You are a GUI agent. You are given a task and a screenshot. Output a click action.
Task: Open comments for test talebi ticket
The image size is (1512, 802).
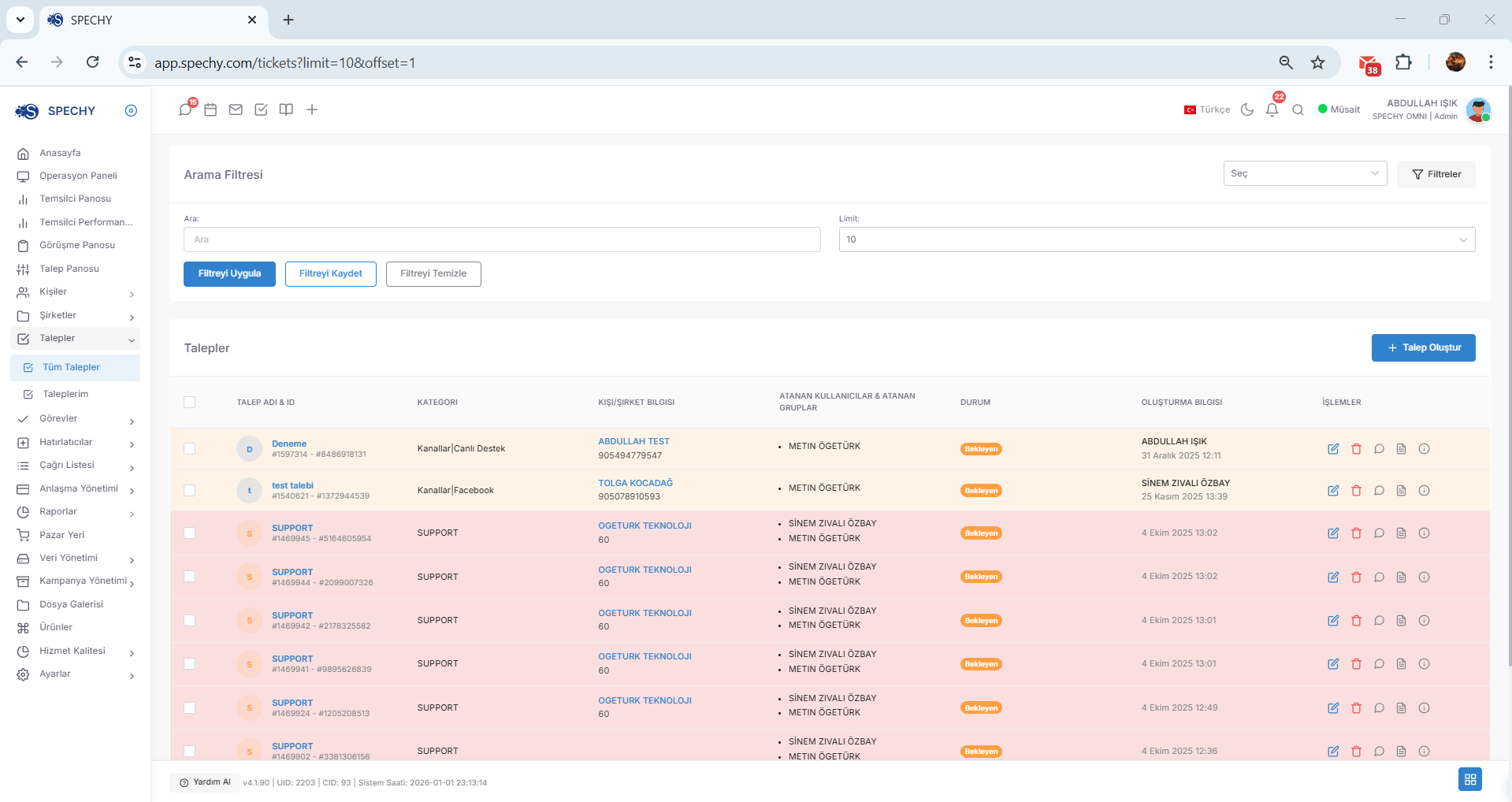click(x=1379, y=491)
